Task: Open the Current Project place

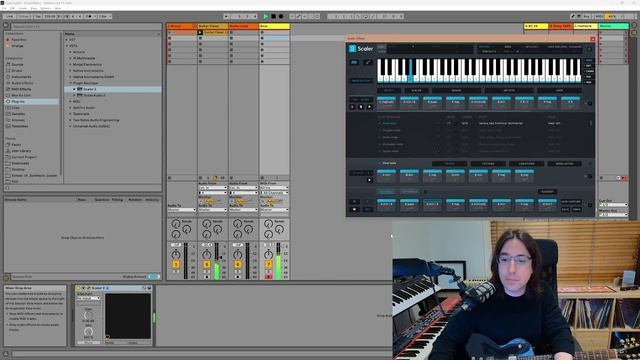Action: point(24,157)
